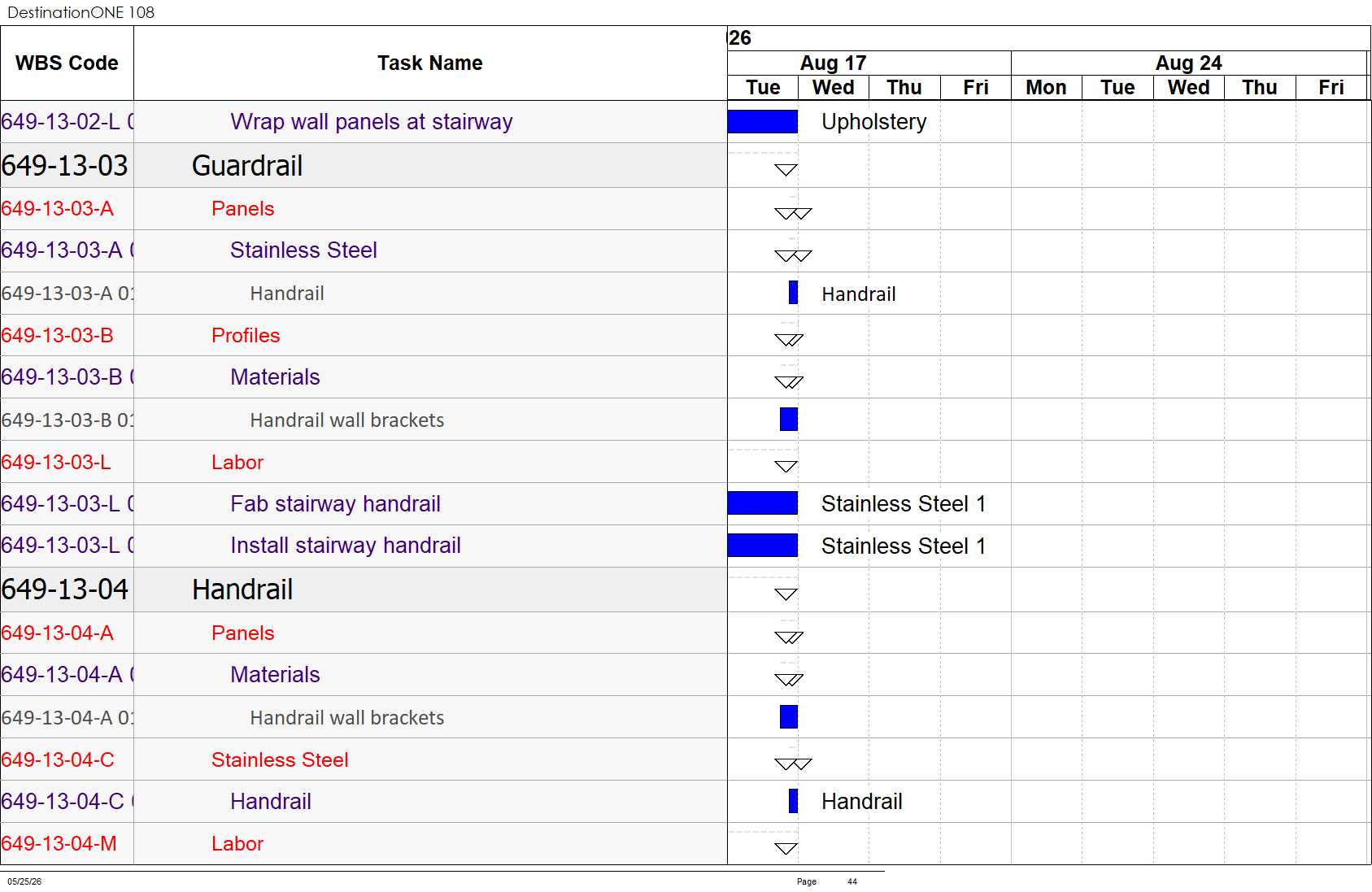Viewport: 1372px width, 892px height.
Task: Click the 649-13-04-C Stainless Steel summary marker
Action: coord(793,764)
